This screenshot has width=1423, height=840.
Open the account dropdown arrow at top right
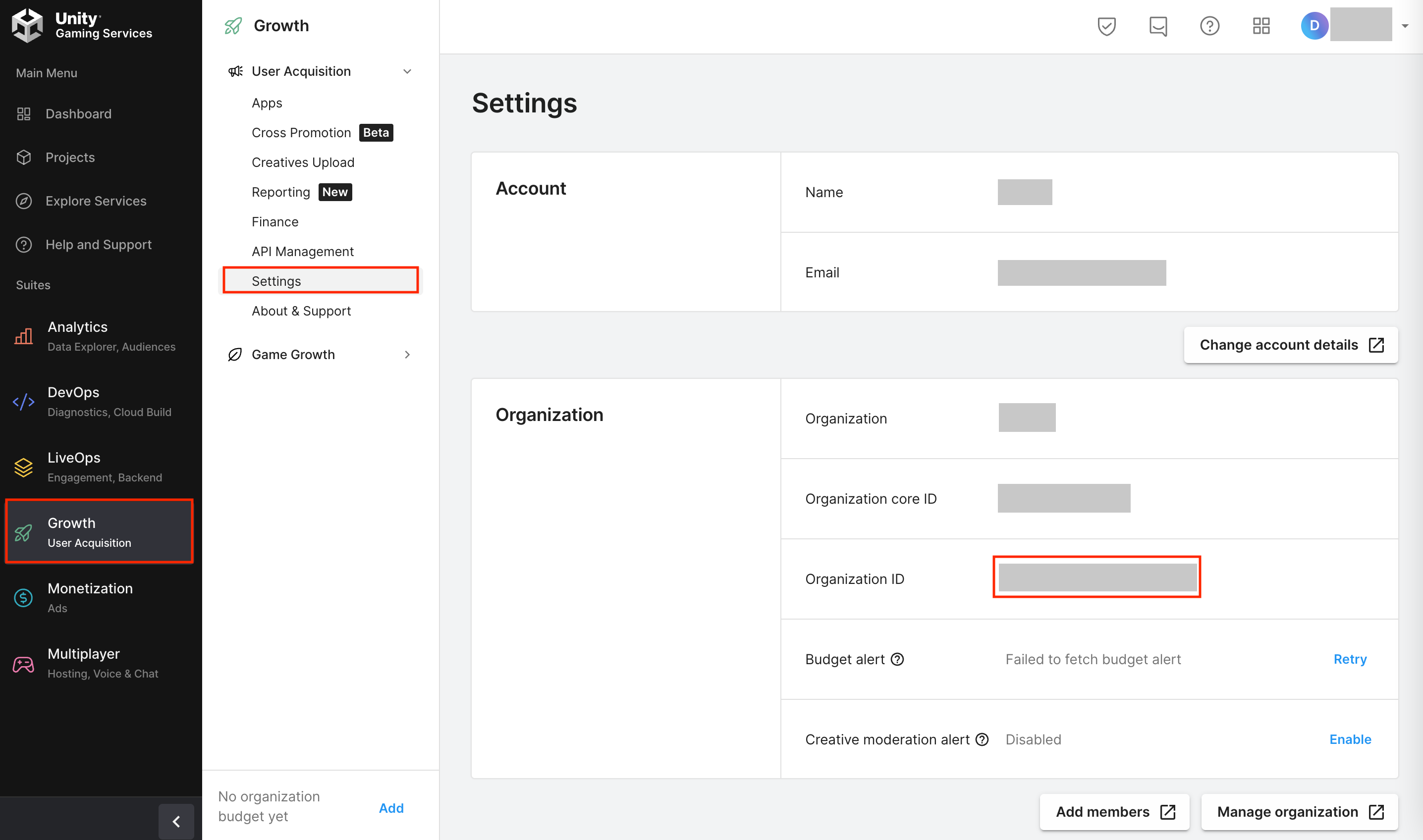click(1405, 26)
